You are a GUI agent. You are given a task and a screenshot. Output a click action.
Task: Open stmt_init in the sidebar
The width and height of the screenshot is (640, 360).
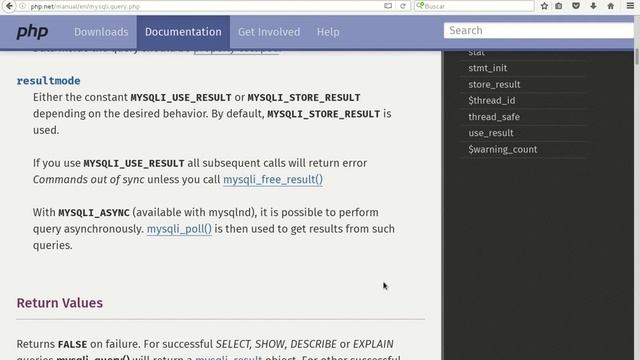point(488,68)
